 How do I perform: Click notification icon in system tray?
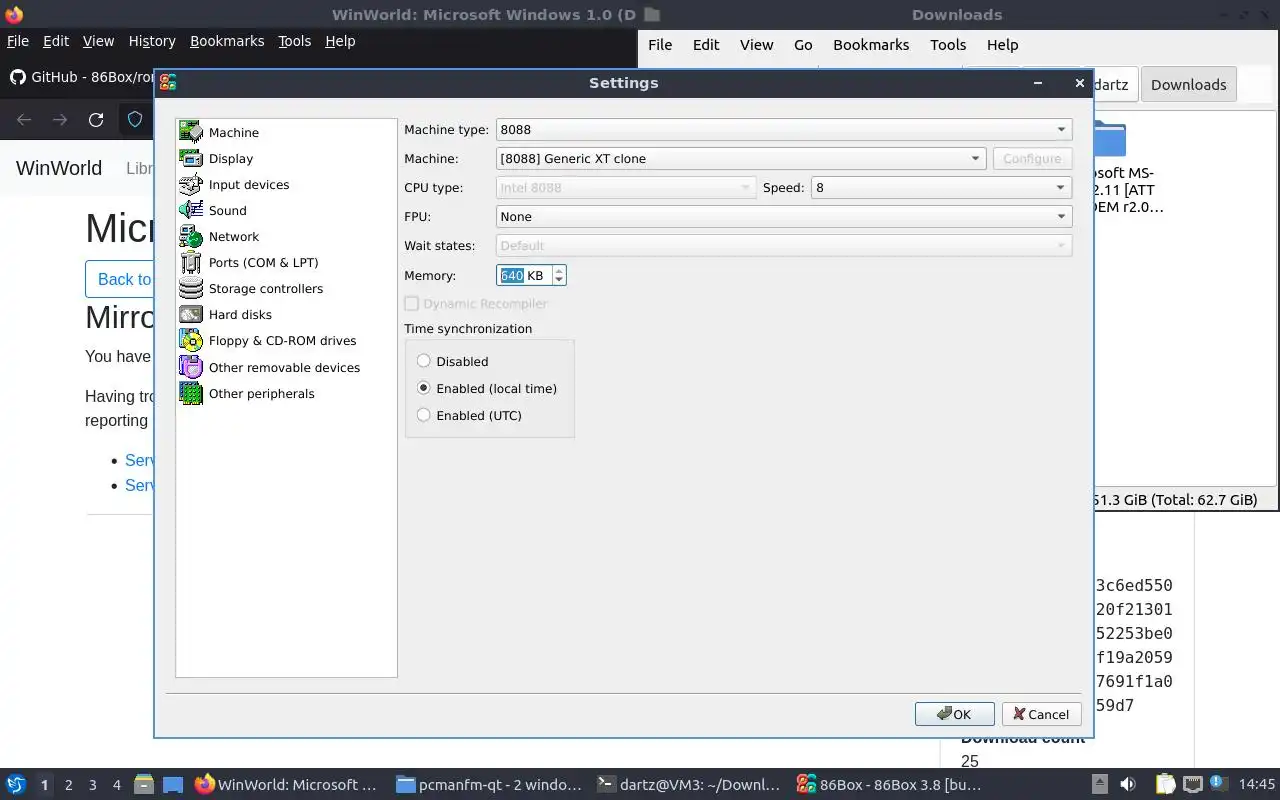click(1218, 785)
